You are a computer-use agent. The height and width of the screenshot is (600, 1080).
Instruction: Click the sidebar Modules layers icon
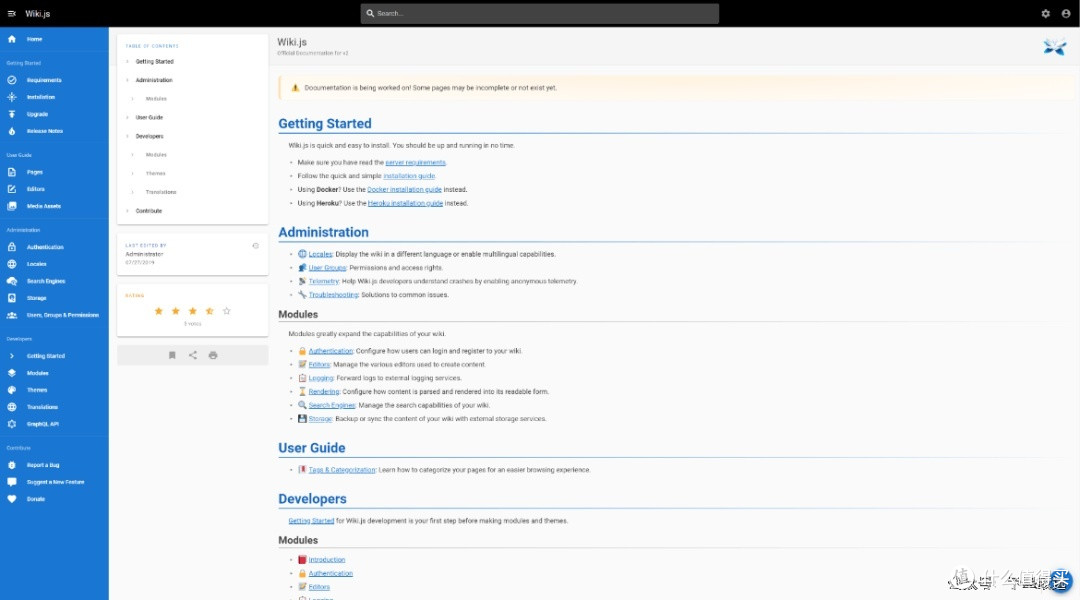pyautogui.click(x=12, y=373)
